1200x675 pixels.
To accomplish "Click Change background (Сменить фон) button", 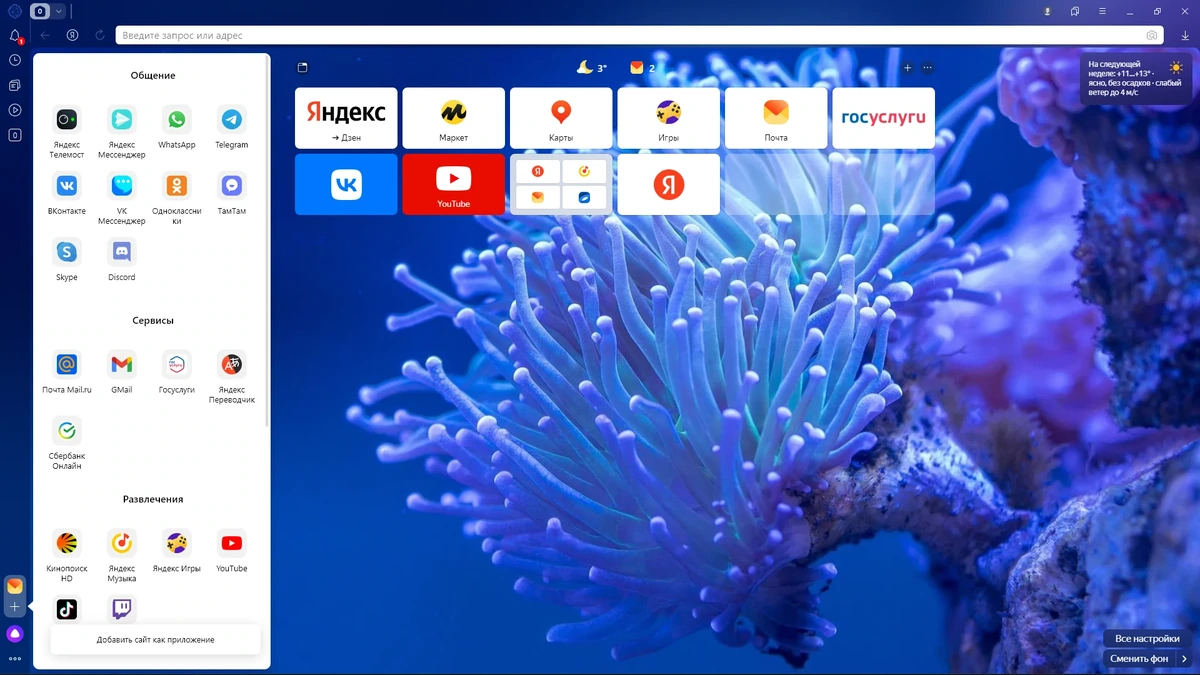I will [1139, 659].
